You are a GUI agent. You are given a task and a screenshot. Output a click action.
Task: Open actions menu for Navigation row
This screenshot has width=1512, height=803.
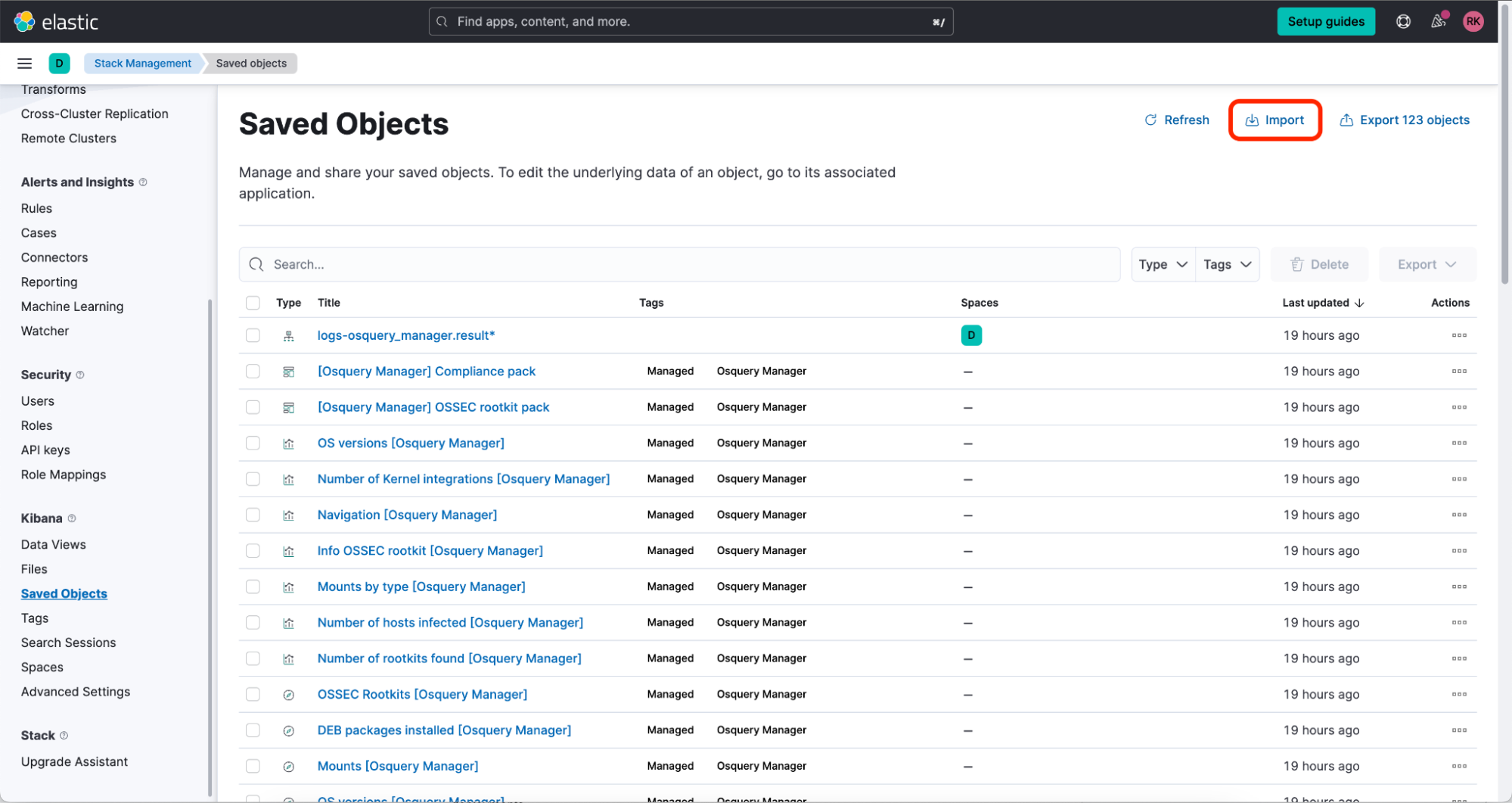tap(1459, 515)
